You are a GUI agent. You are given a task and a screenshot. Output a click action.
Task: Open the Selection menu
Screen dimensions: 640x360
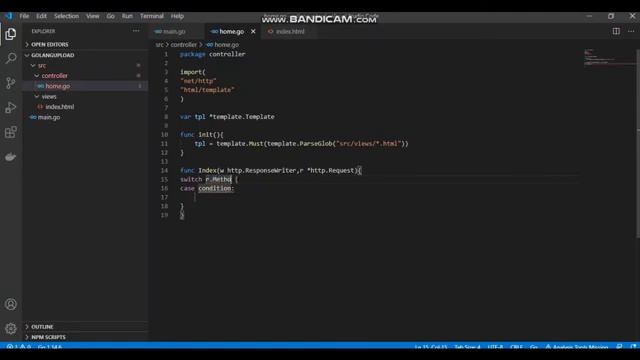(66, 16)
